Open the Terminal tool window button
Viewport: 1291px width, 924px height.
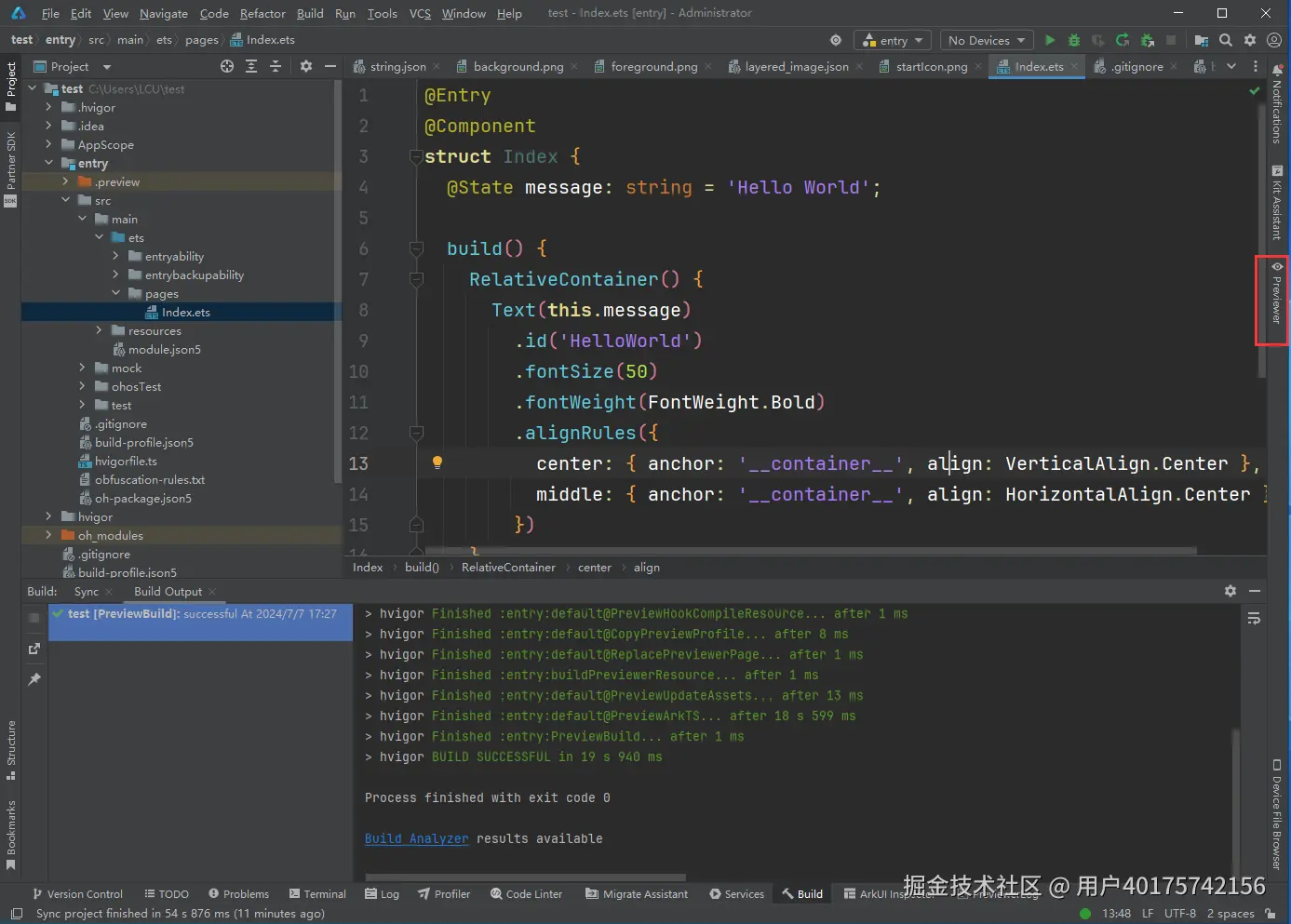coord(317,893)
